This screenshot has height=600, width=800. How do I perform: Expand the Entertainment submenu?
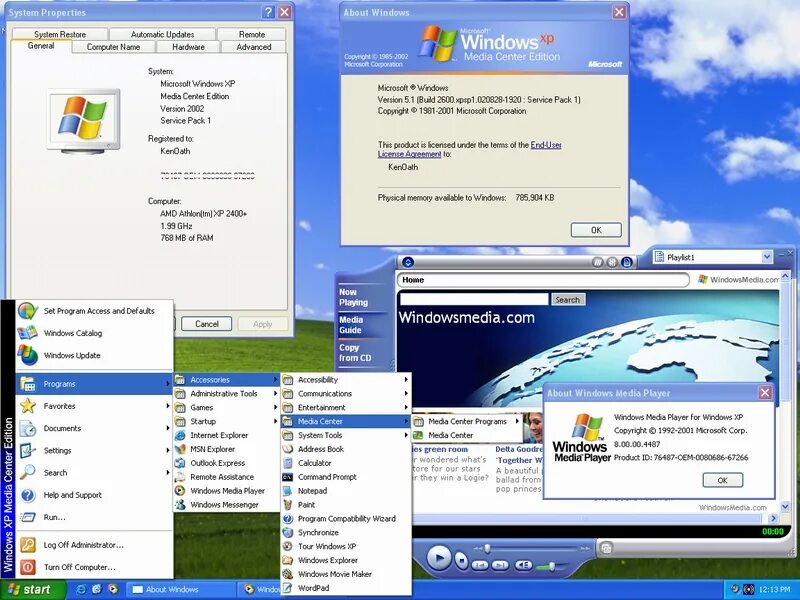coord(322,408)
